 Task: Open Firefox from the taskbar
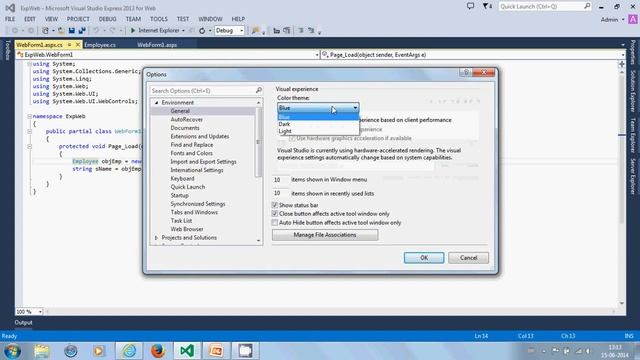point(158,351)
